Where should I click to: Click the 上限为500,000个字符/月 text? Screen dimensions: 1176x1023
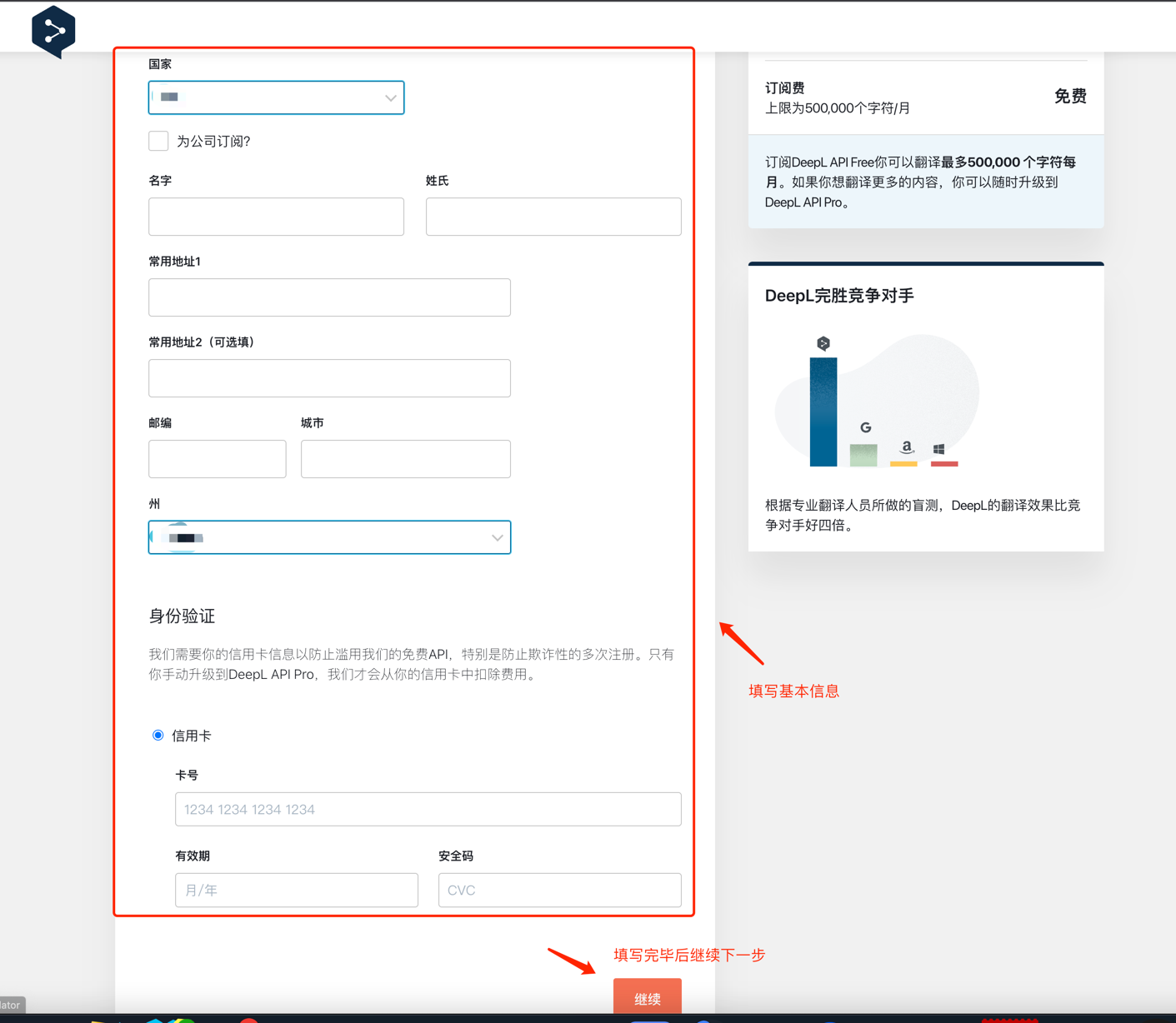(838, 108)
